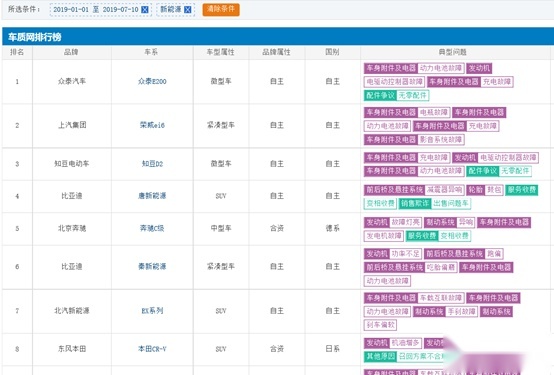
Task: Click the 电驱动控制器故障 tag in the 众泰E200 row
Action: (x=394, y=82)
